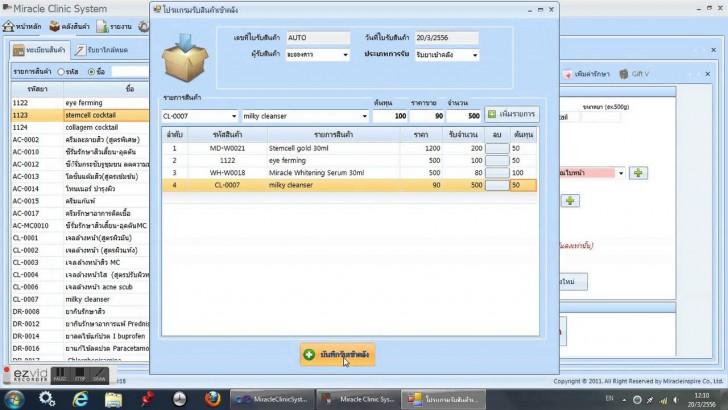Select WH-W0018 product code cell
Viewport: 728px width, 410px height.
[x=227, y=173]
